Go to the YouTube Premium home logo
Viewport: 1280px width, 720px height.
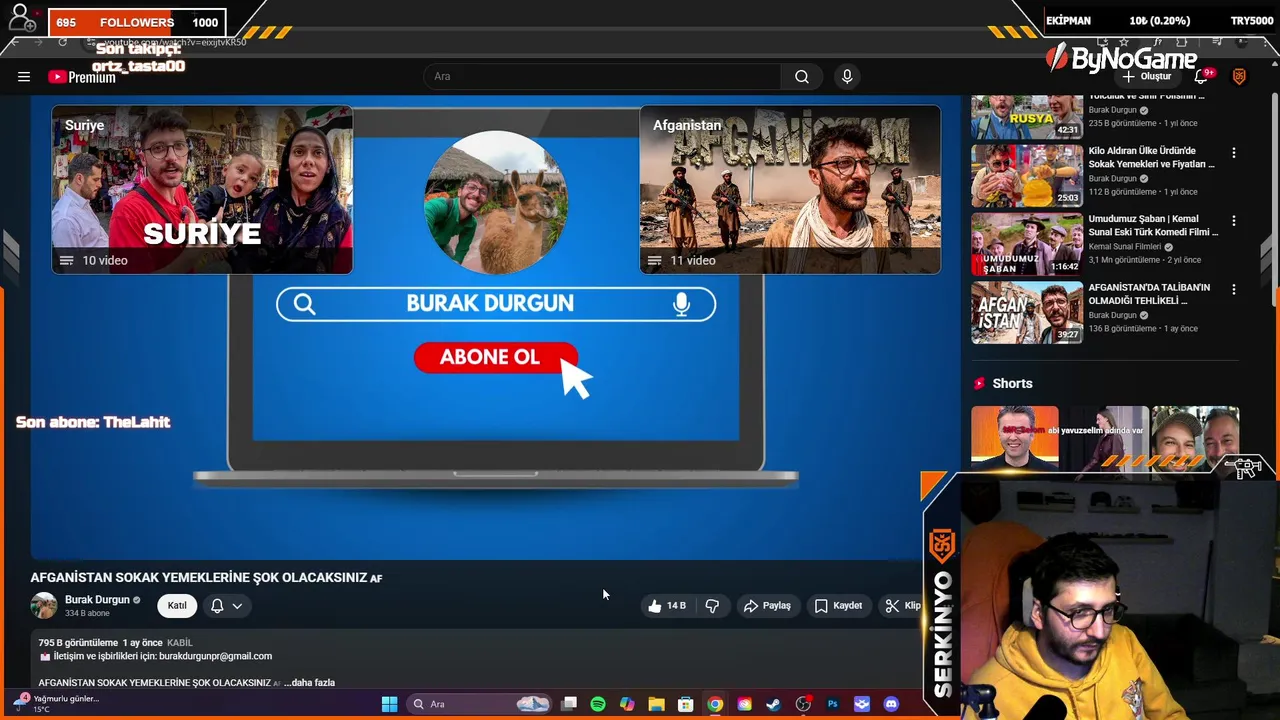pyautogui.click(x=82, y=77)
